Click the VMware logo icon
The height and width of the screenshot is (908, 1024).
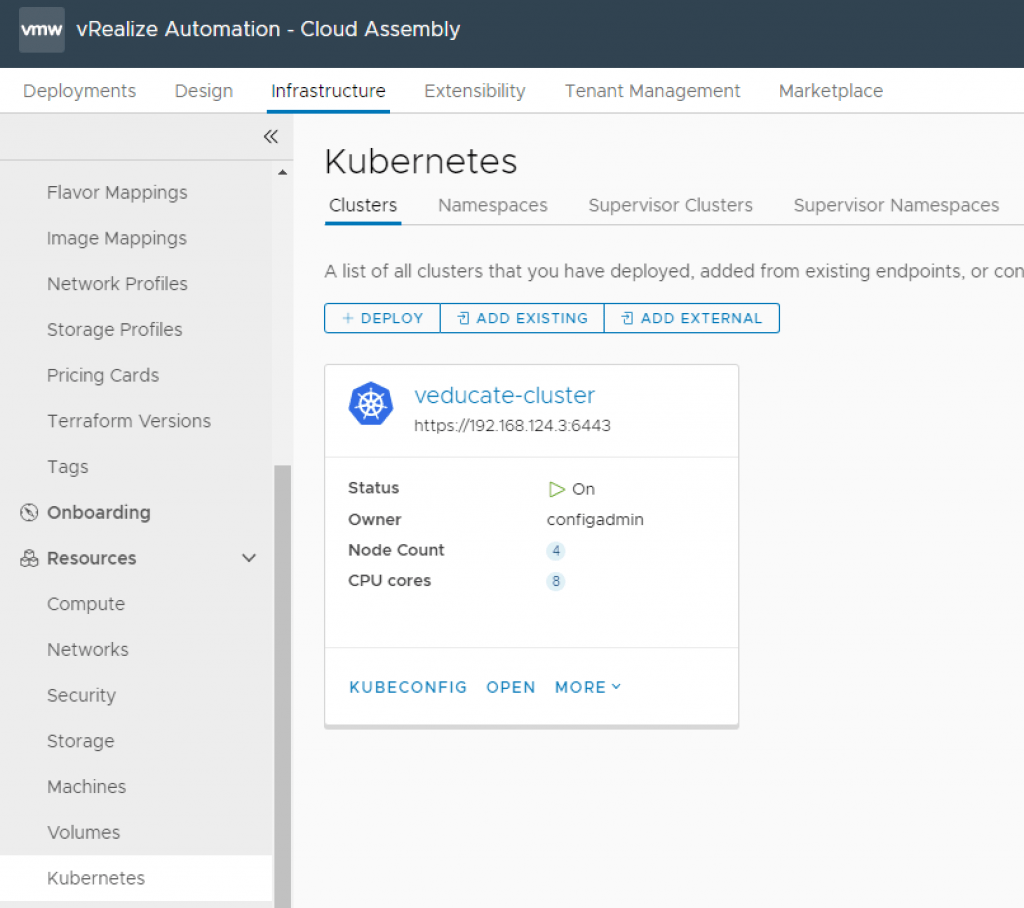click(x=41, y=29)
